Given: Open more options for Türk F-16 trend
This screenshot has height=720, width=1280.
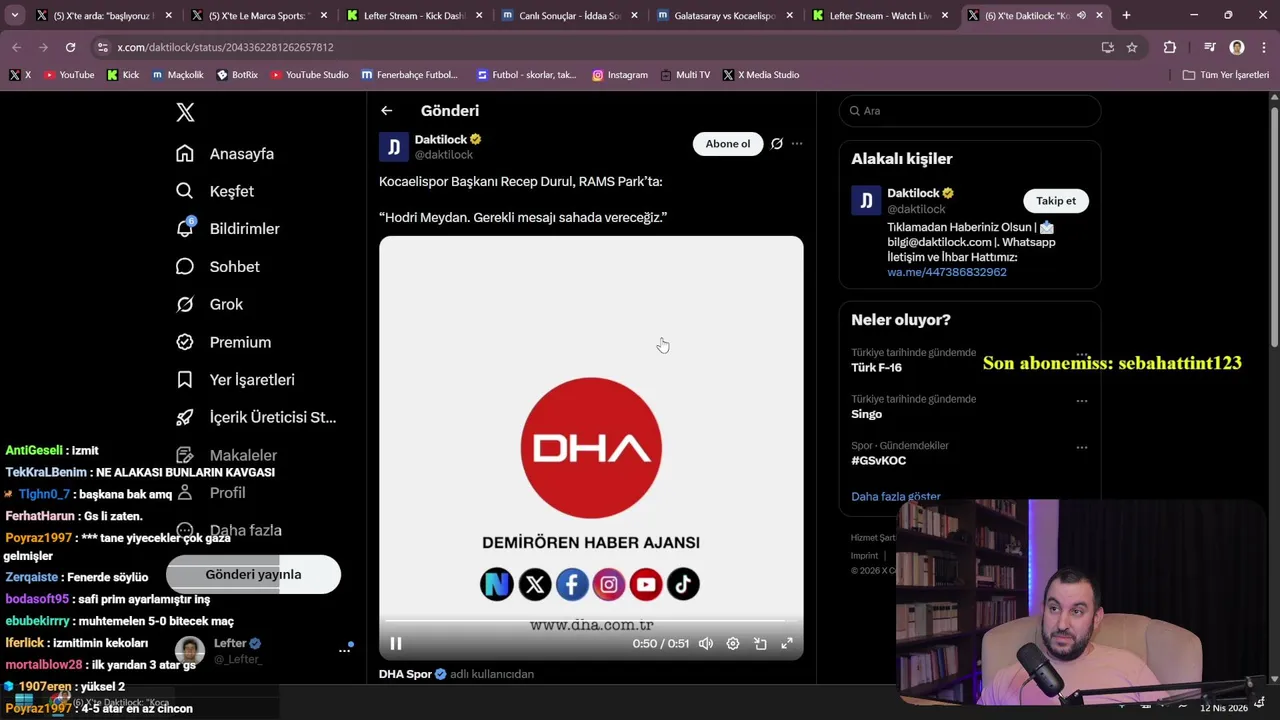Looking at the screenshot, I should 1081,354.
